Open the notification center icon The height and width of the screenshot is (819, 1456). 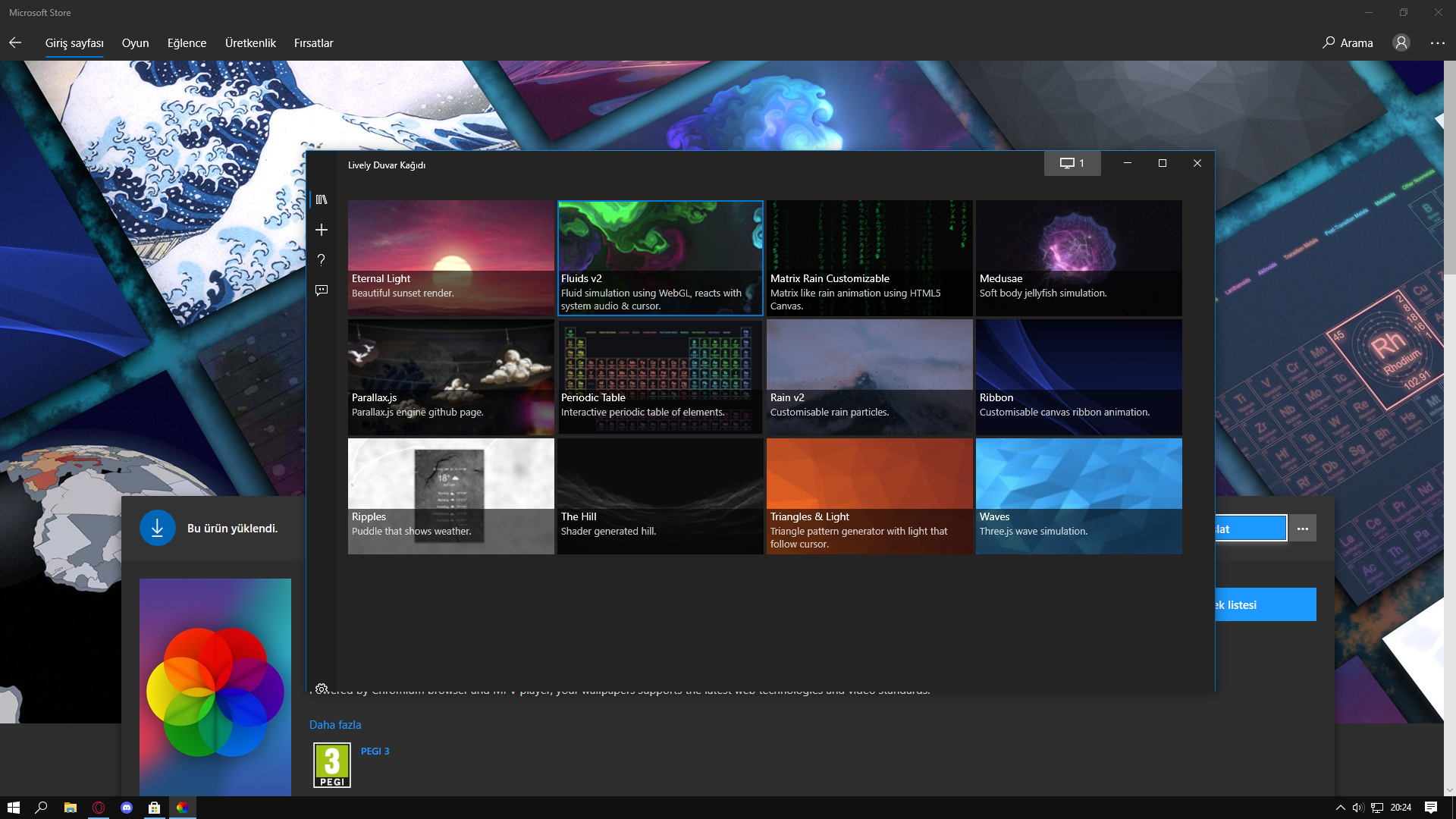click(1431, 808)
